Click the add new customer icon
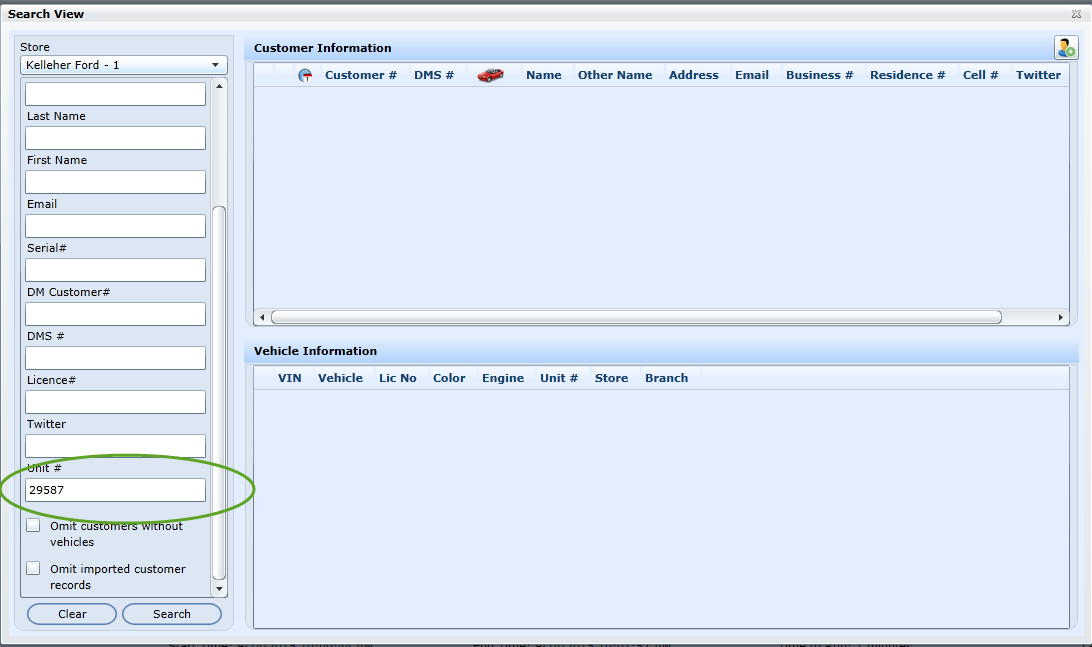1092x647 pixels. [x=1066, y=48]
